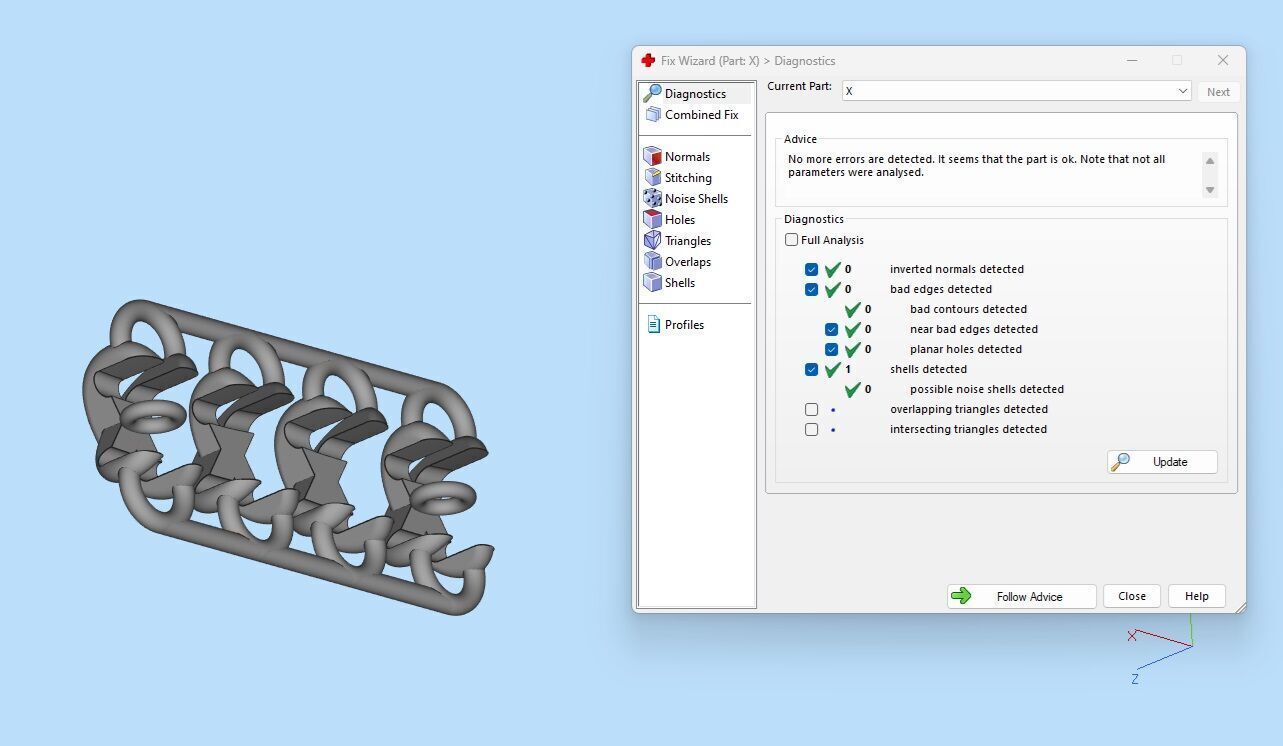The width and height of the screenshot is (1283, 746).
Task: Open Help from the dialog
Action: tap(1197, 596)
